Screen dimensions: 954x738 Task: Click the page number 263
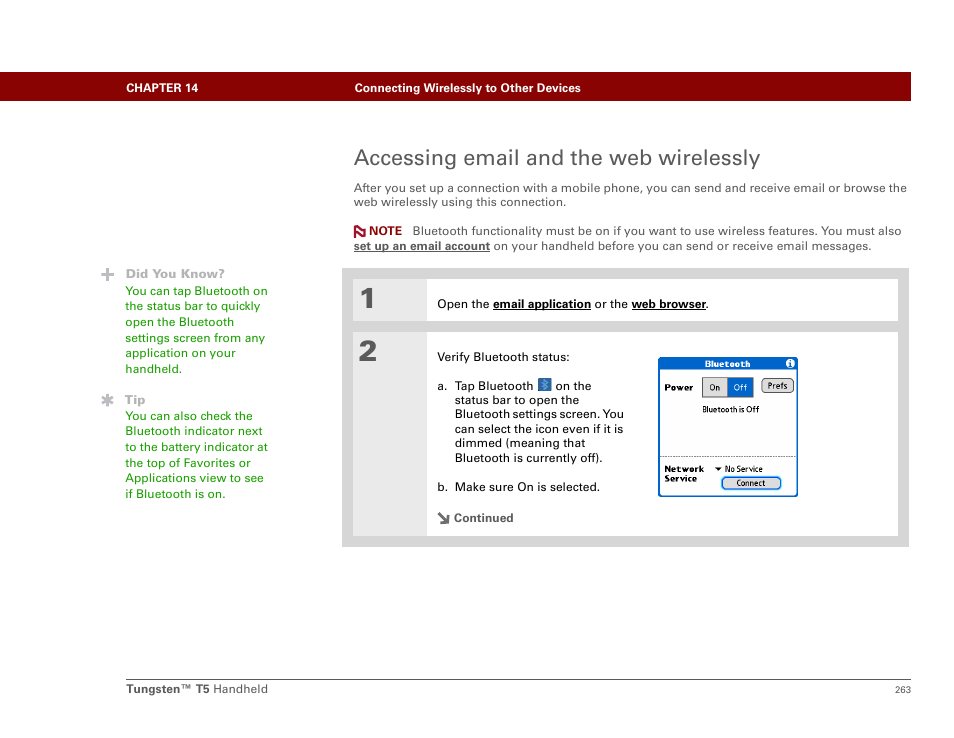tap(903, 690)
